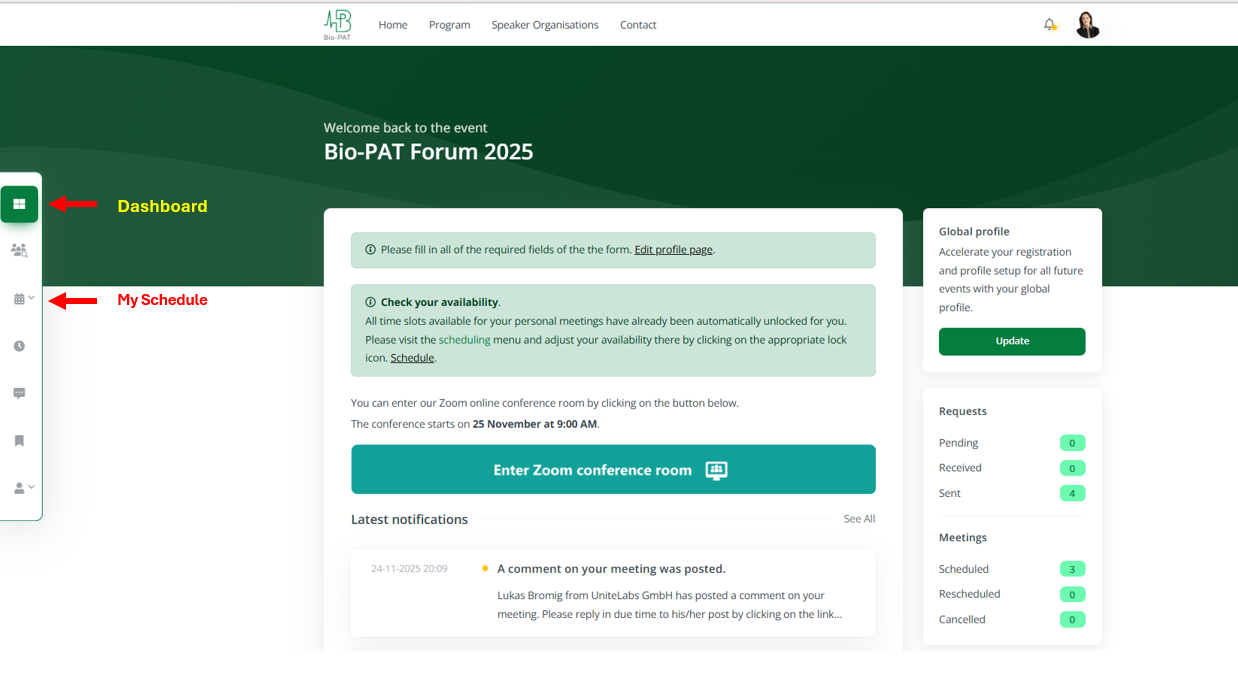Open Speaker Organisations page
Image resolution: width=1238 pixels, height=674 pixels.
click(544, 25)
